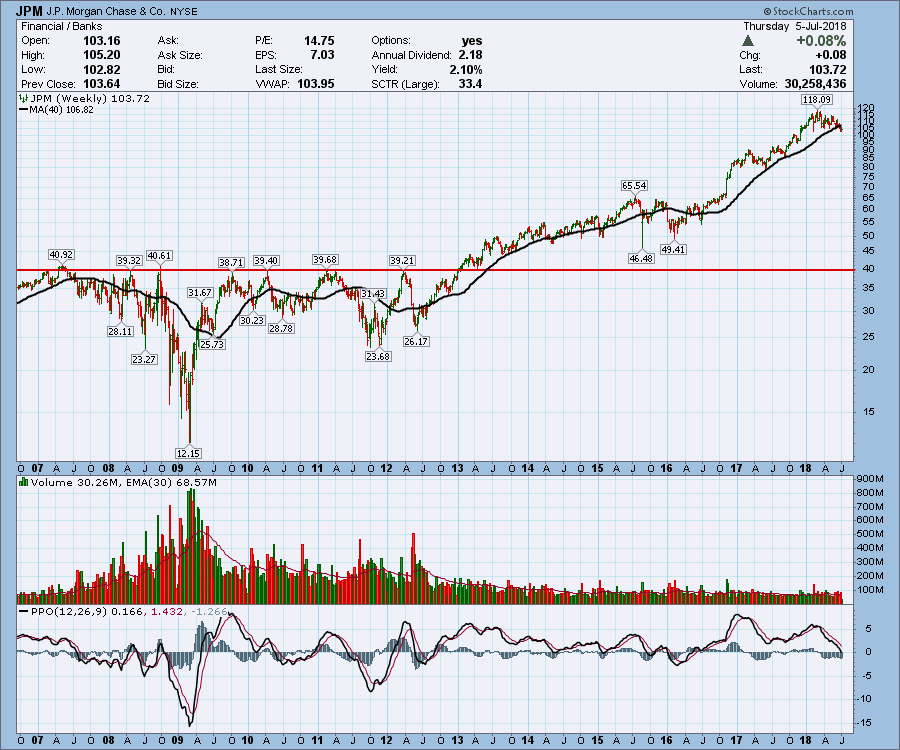This screenshot has width=900, height=750.
Task: Click the MA(40) 106.82 legend text
Action: click(x=61, y=110)
